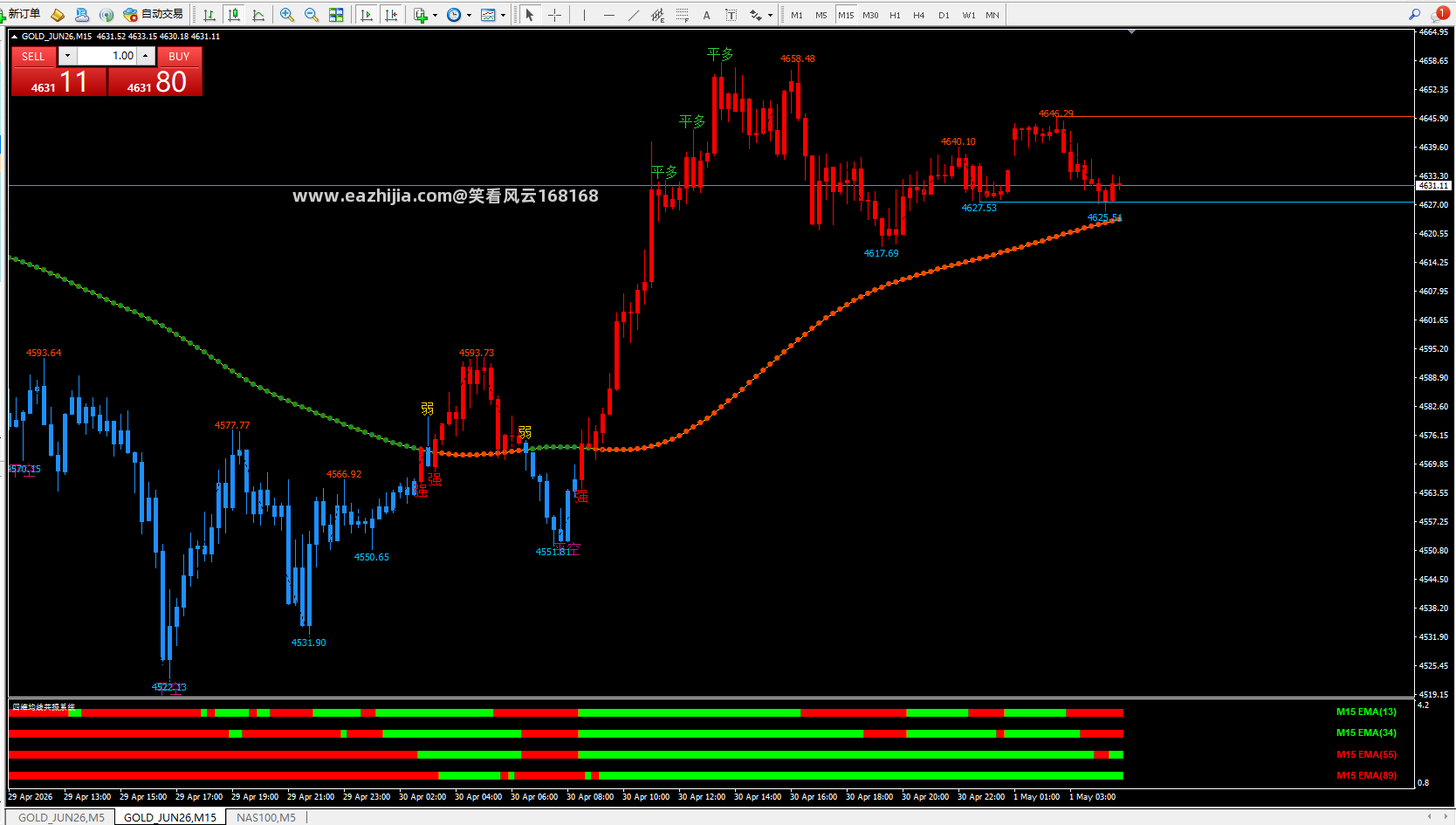The image size is (1456, 825).
Task: Switch chart to candlesticks mode
Action: 234,15
